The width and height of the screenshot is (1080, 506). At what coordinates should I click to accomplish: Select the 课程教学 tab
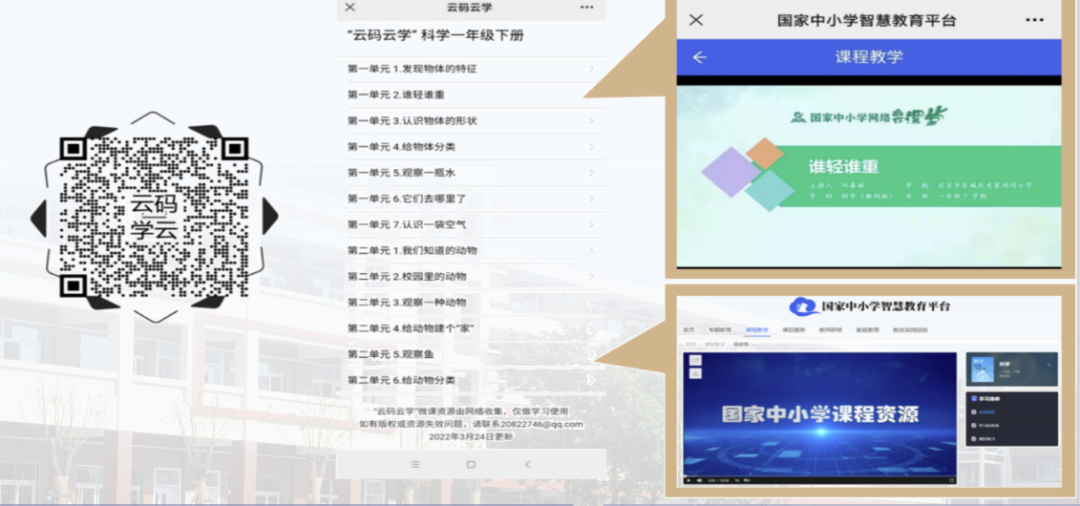click(757, 330)
